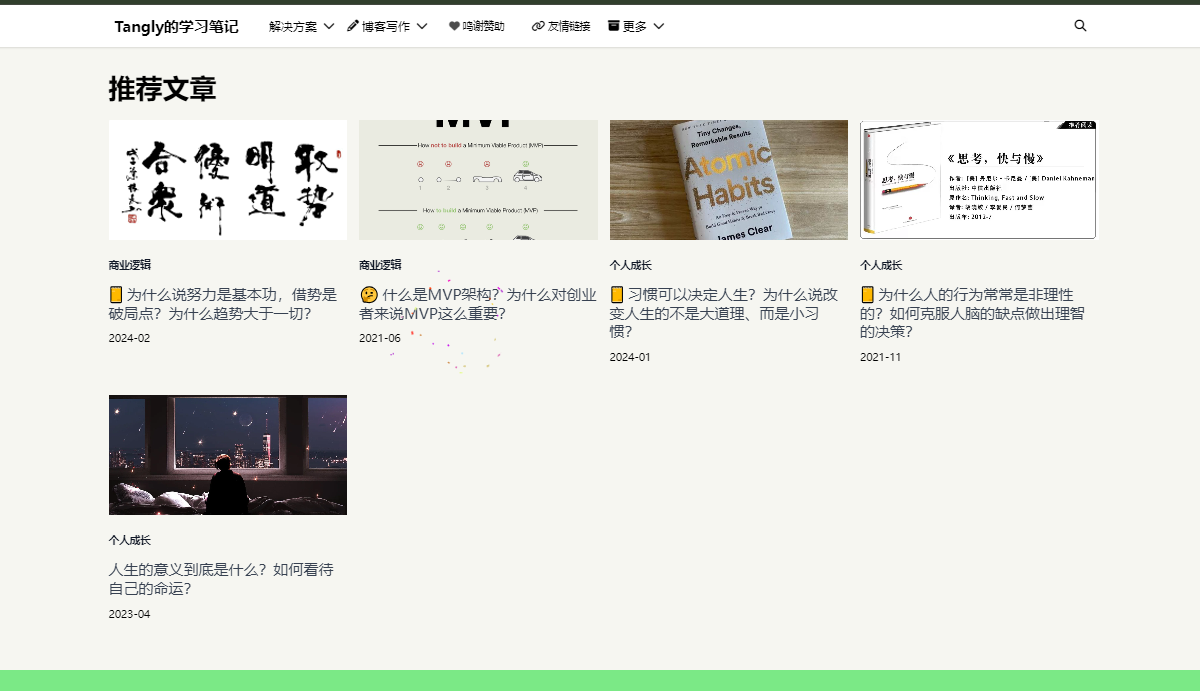Click 个人成长 tag above 非理性 article
Viewport: 1200px width, 691px height.
point(881,265)
